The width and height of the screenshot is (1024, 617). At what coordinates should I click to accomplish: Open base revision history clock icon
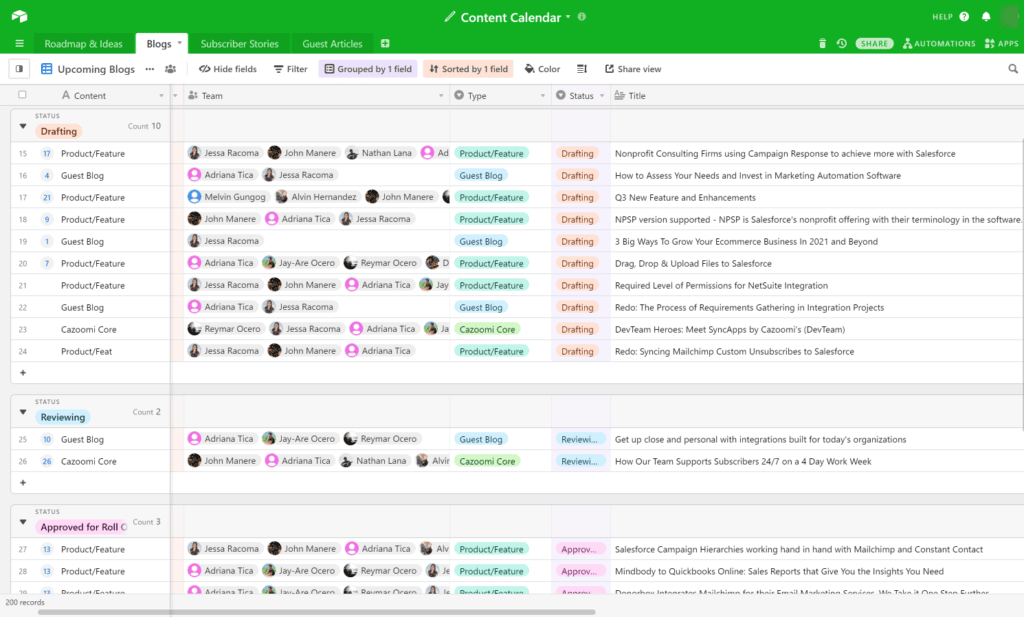click(x=841, y=44)
